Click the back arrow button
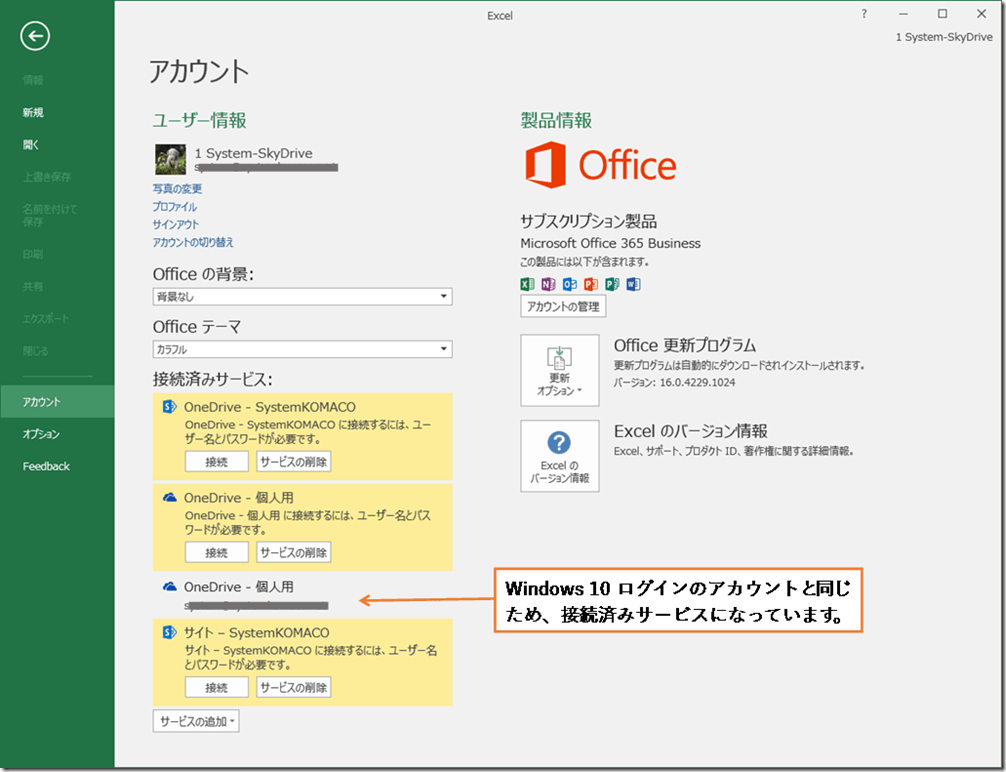 point(34,36)
